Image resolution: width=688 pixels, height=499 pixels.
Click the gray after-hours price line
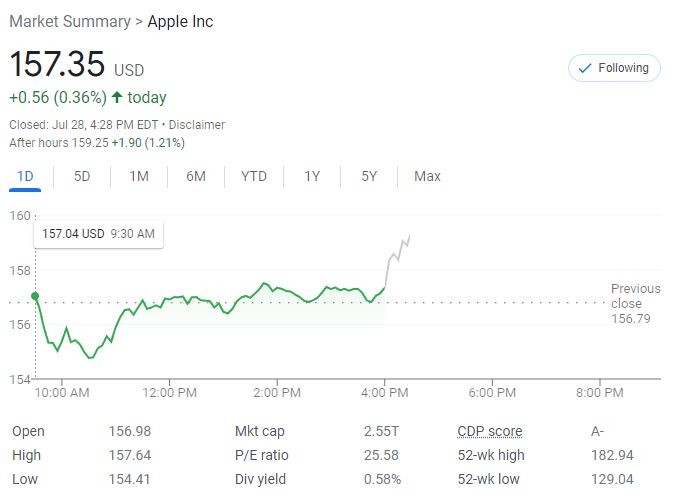coord(396,254)
